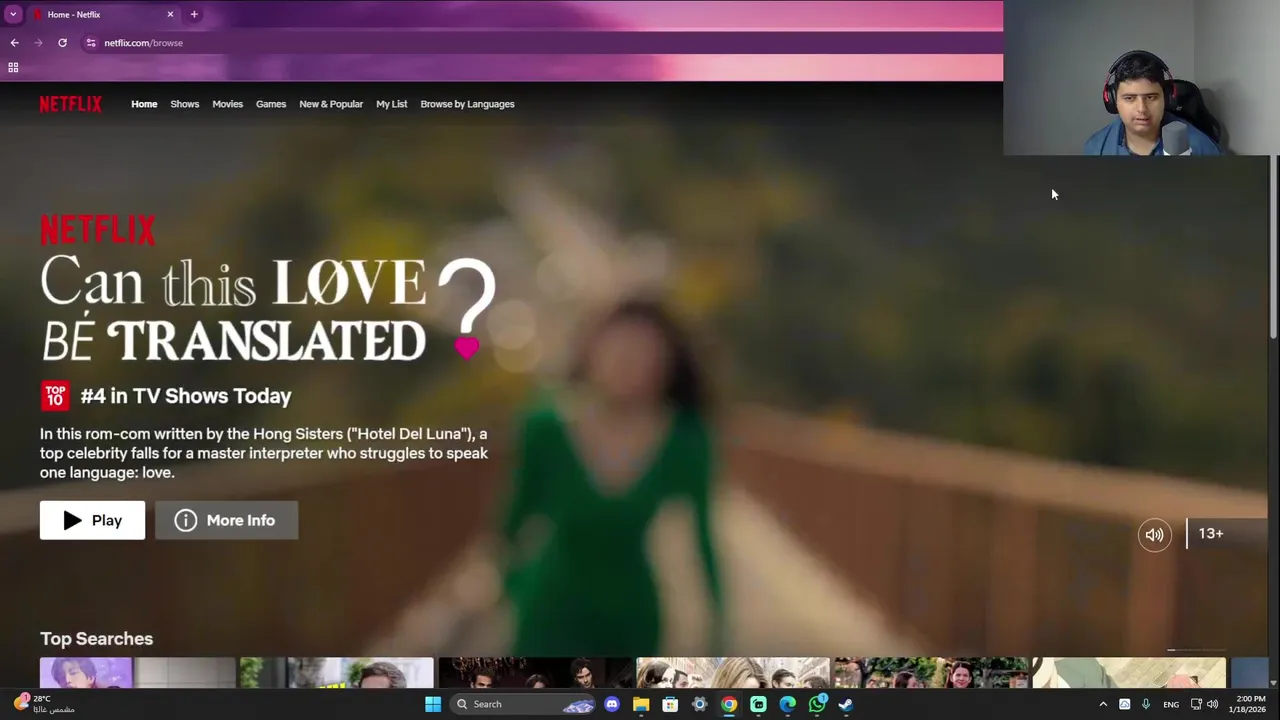Viewport: 1280px width, 720px height.
Task: Close the Home - Netflix tab
Action: [x=170, y=14]
